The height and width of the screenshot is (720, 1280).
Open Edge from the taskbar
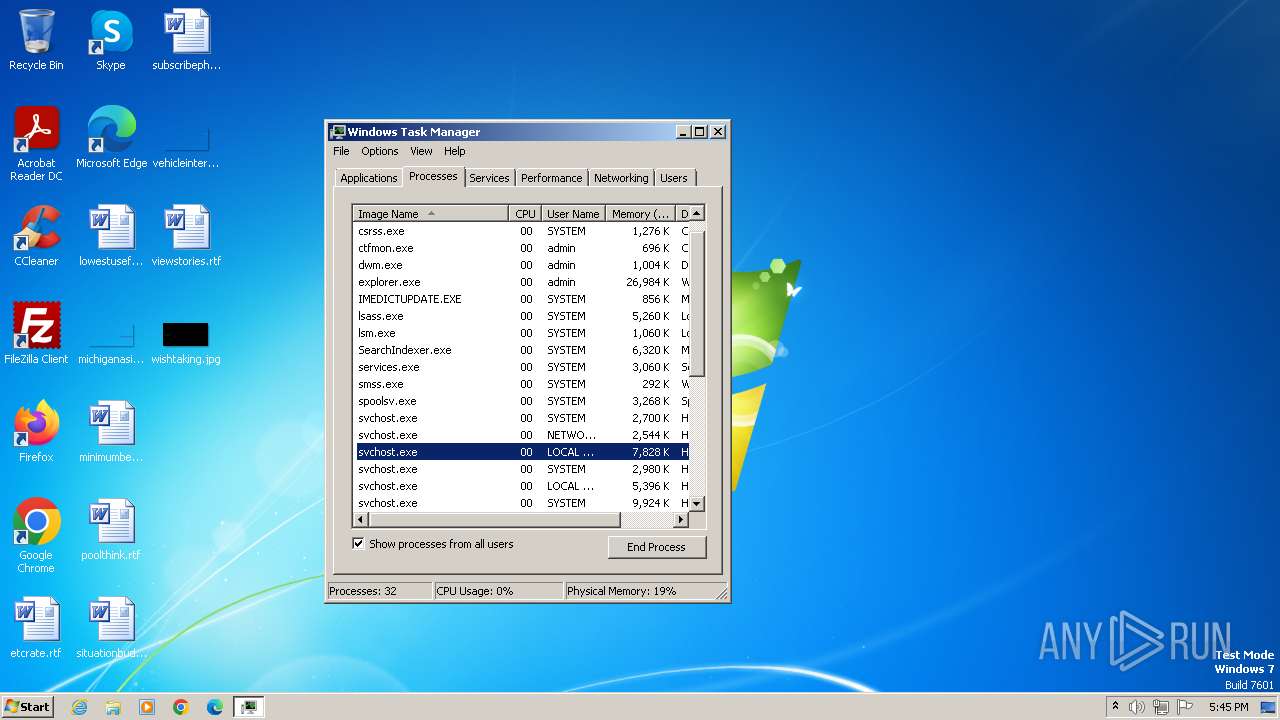tap(215, 707)
